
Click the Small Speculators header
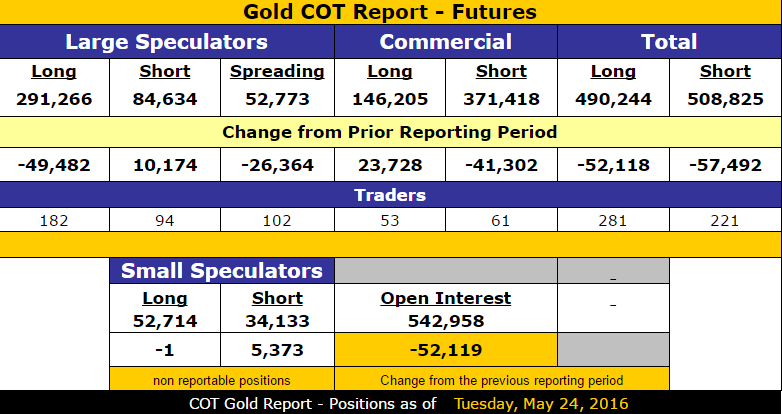[x=222, y=271]
